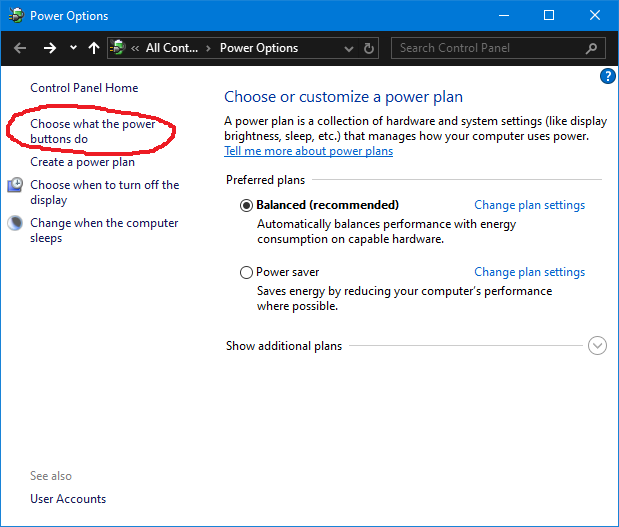Click the Power Options title bar icon

(16, 15)
